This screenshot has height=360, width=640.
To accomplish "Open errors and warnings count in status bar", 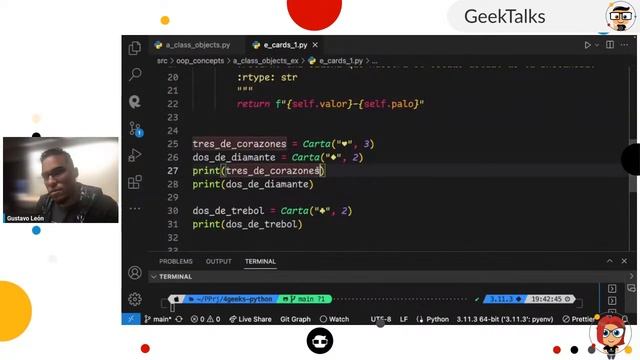I will click(x=206, y=319).
